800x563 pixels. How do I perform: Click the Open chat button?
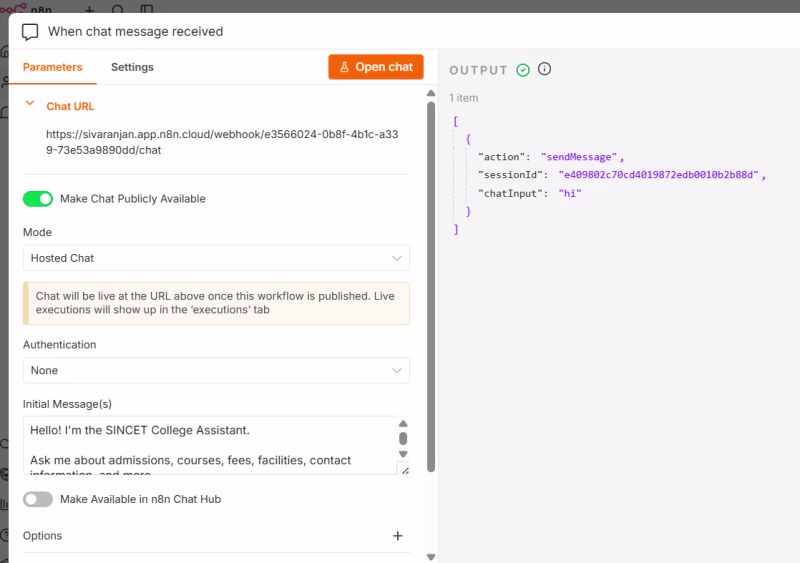(376, 67)
